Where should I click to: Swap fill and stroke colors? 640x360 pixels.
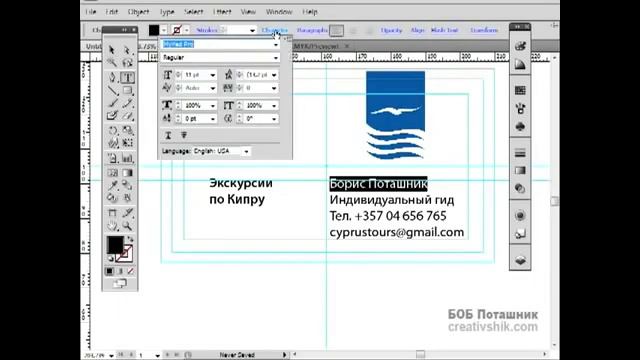tap(130, 239)
